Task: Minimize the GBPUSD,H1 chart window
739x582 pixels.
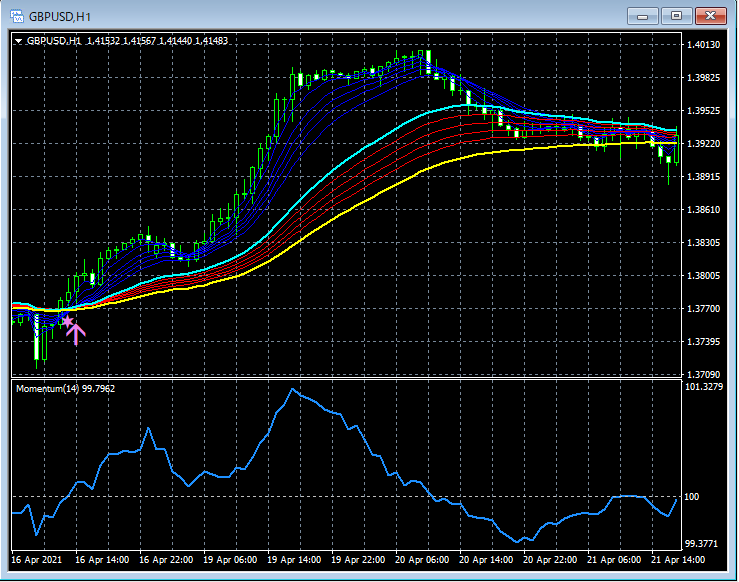Action: tap(644, 15)
